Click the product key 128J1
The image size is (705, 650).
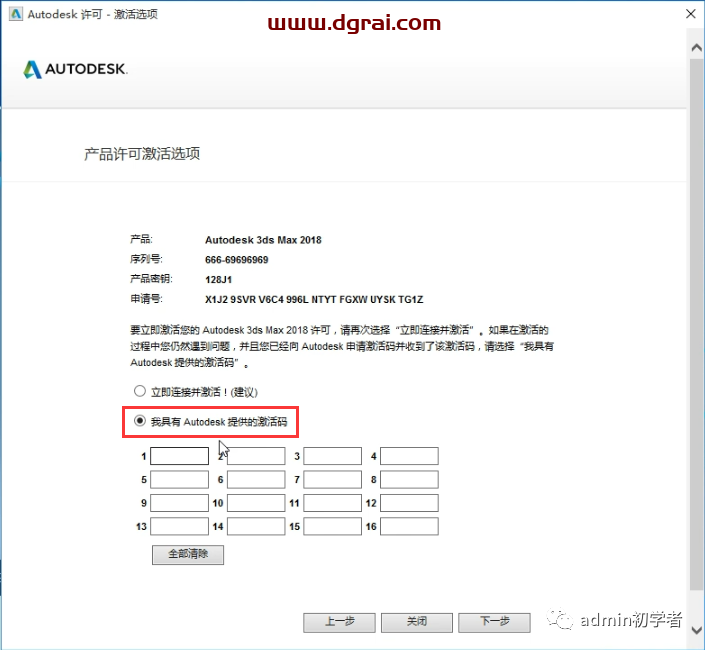219,280
